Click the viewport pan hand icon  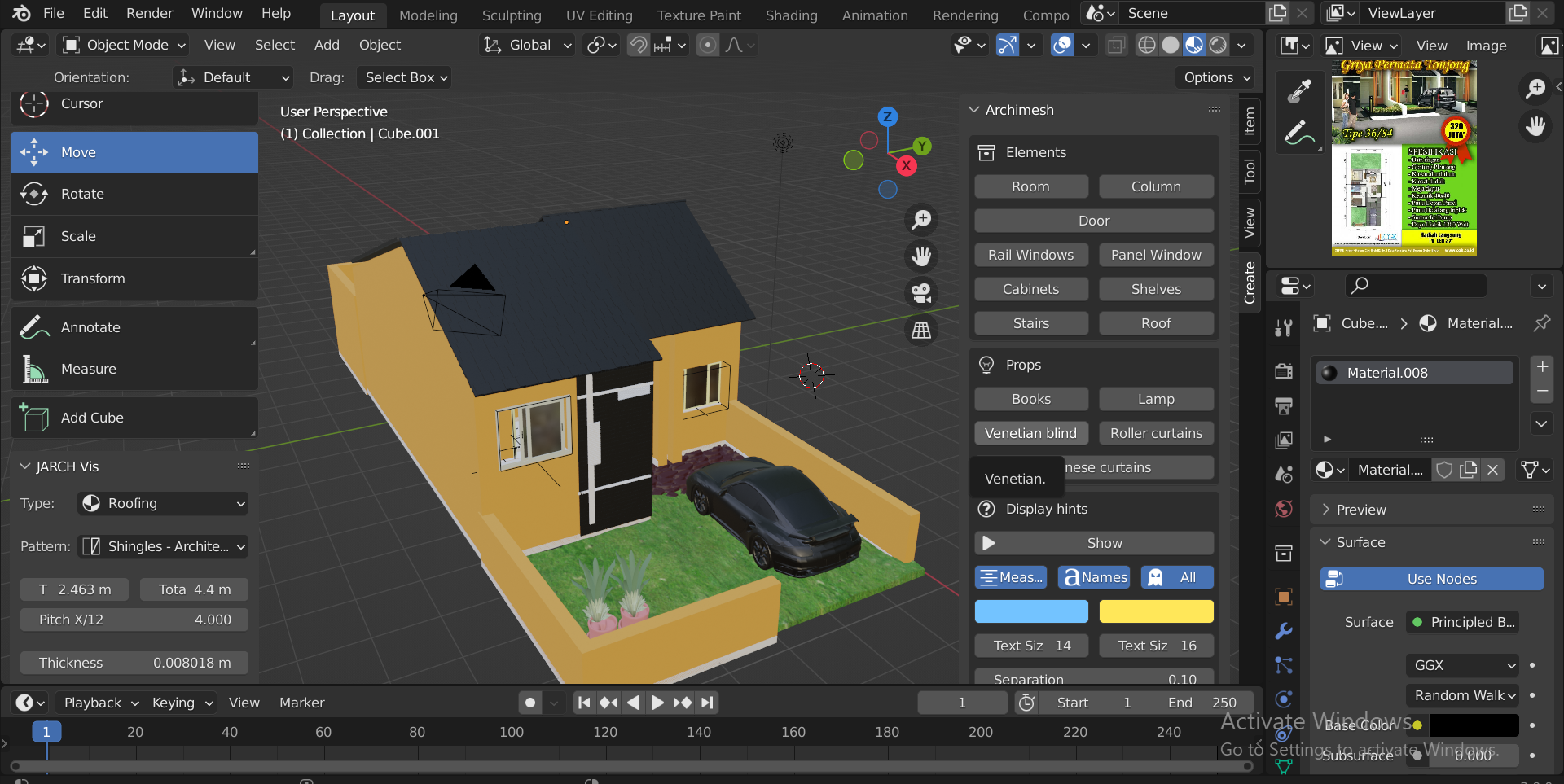921,256
